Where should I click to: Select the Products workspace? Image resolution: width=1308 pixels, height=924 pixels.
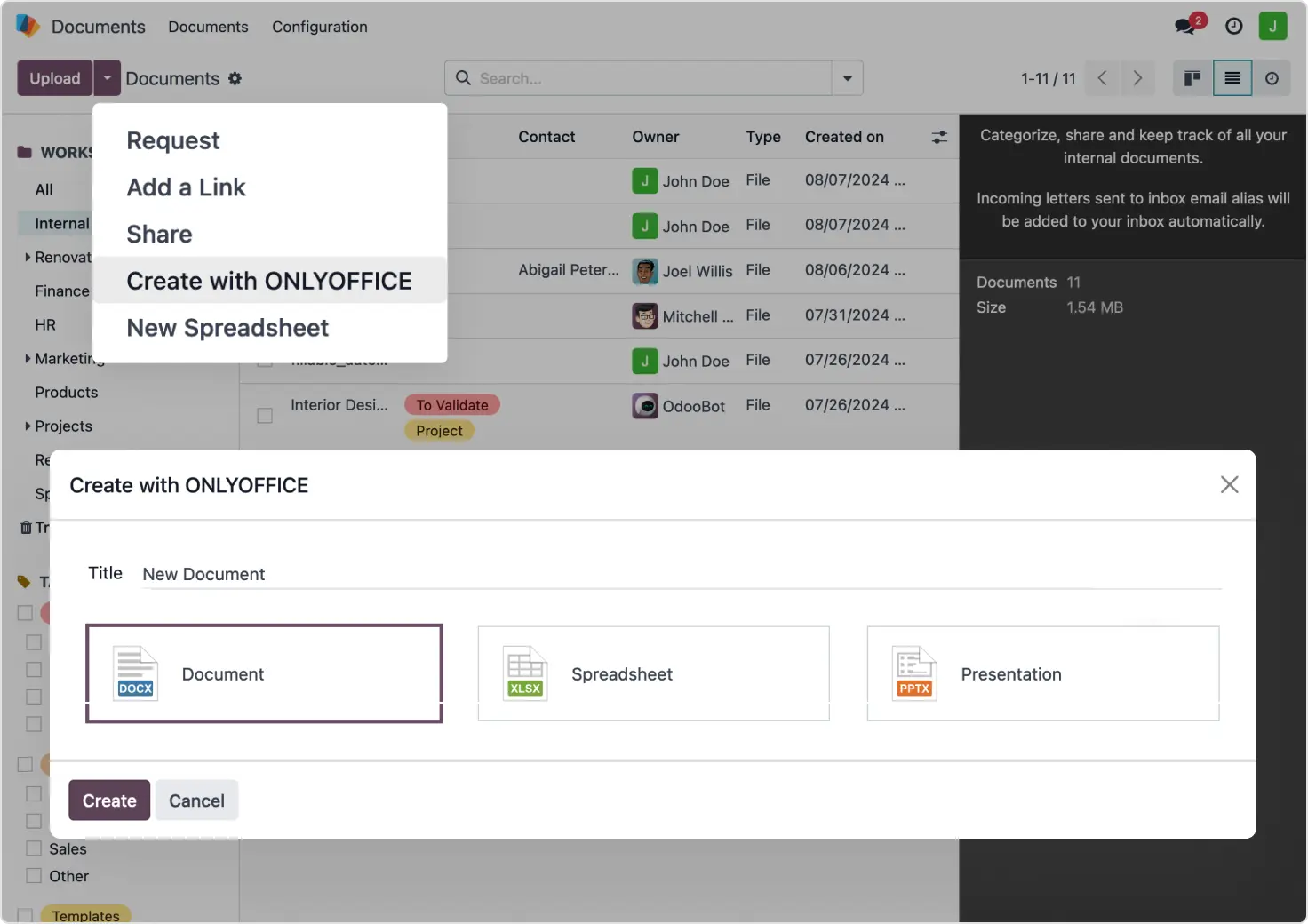click(x=67, y=393)
